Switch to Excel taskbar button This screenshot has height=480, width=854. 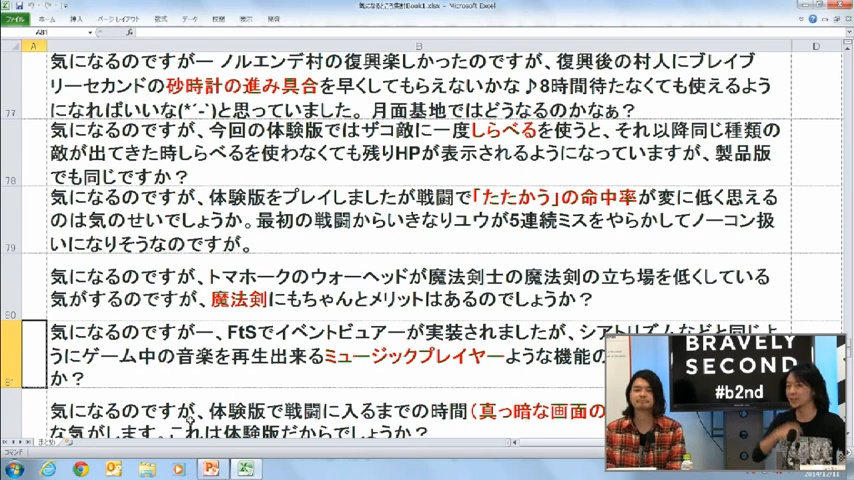pyautogui.click(x=246, y=469)
